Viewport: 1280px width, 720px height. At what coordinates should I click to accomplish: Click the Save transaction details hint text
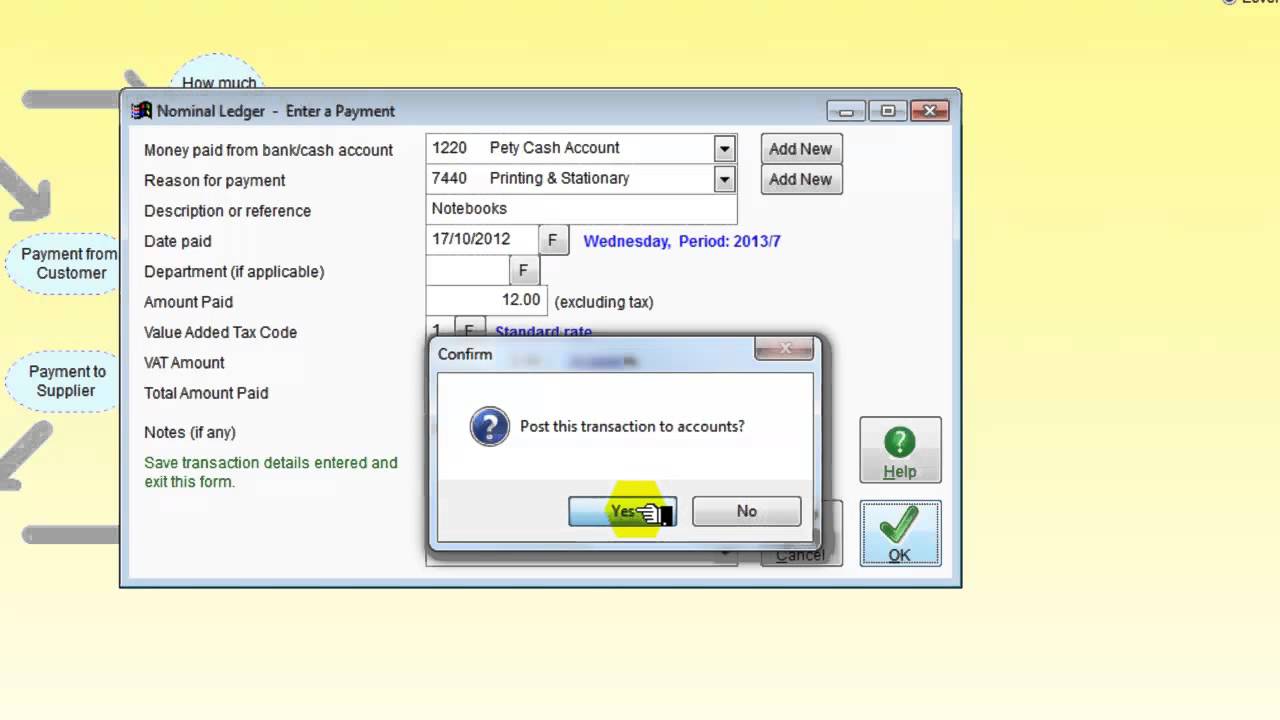(271, 472)
